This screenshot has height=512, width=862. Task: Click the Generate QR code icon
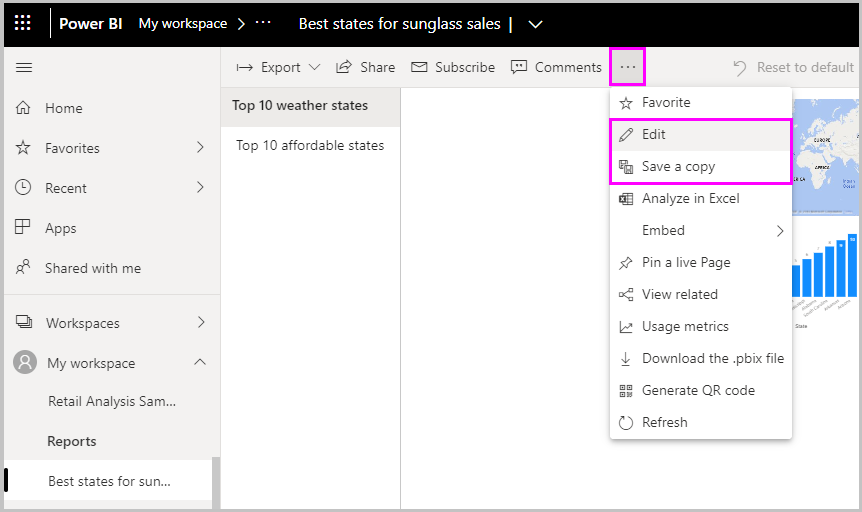pos(626,390)
